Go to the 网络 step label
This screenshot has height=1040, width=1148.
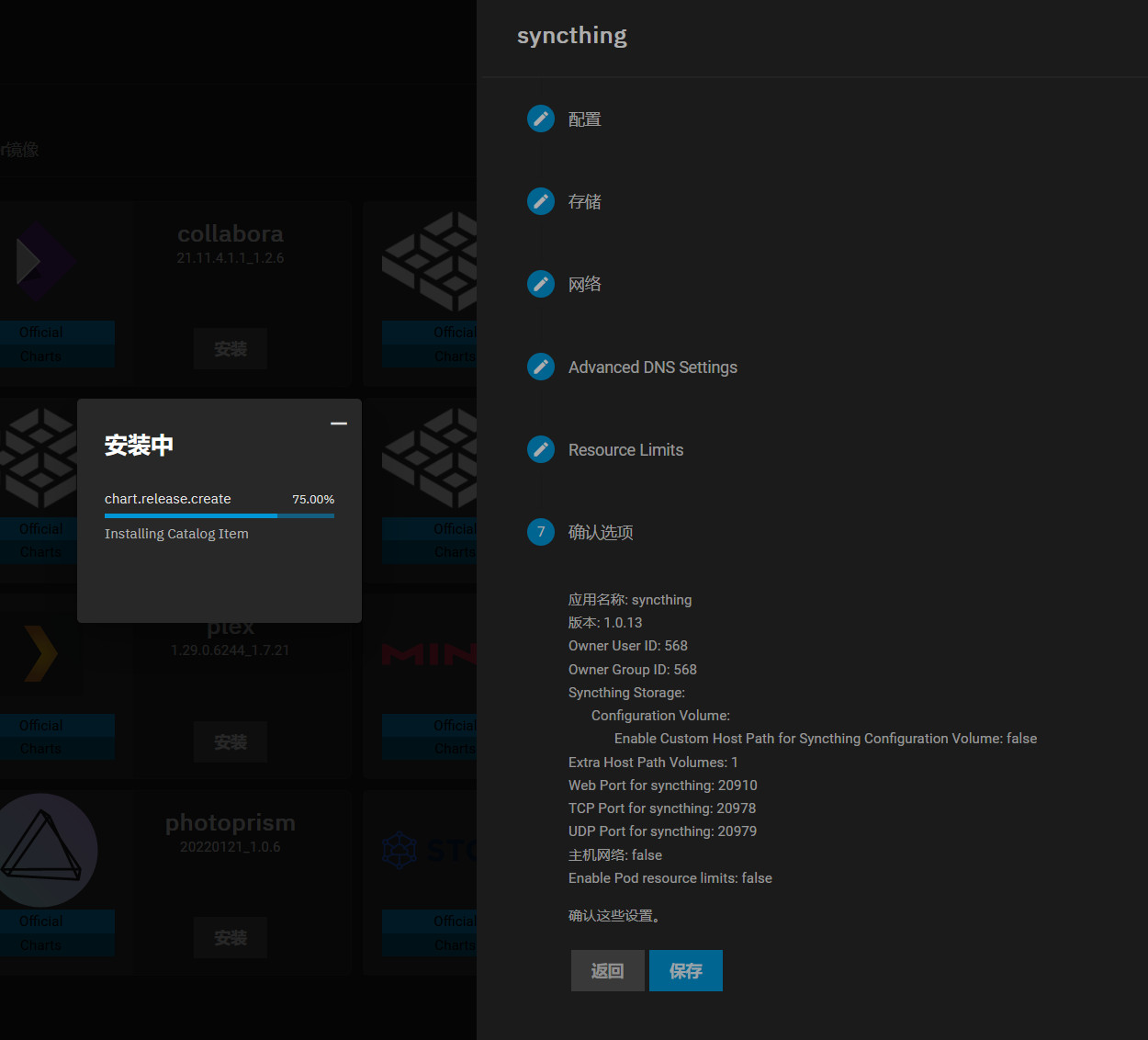[585, 285]
